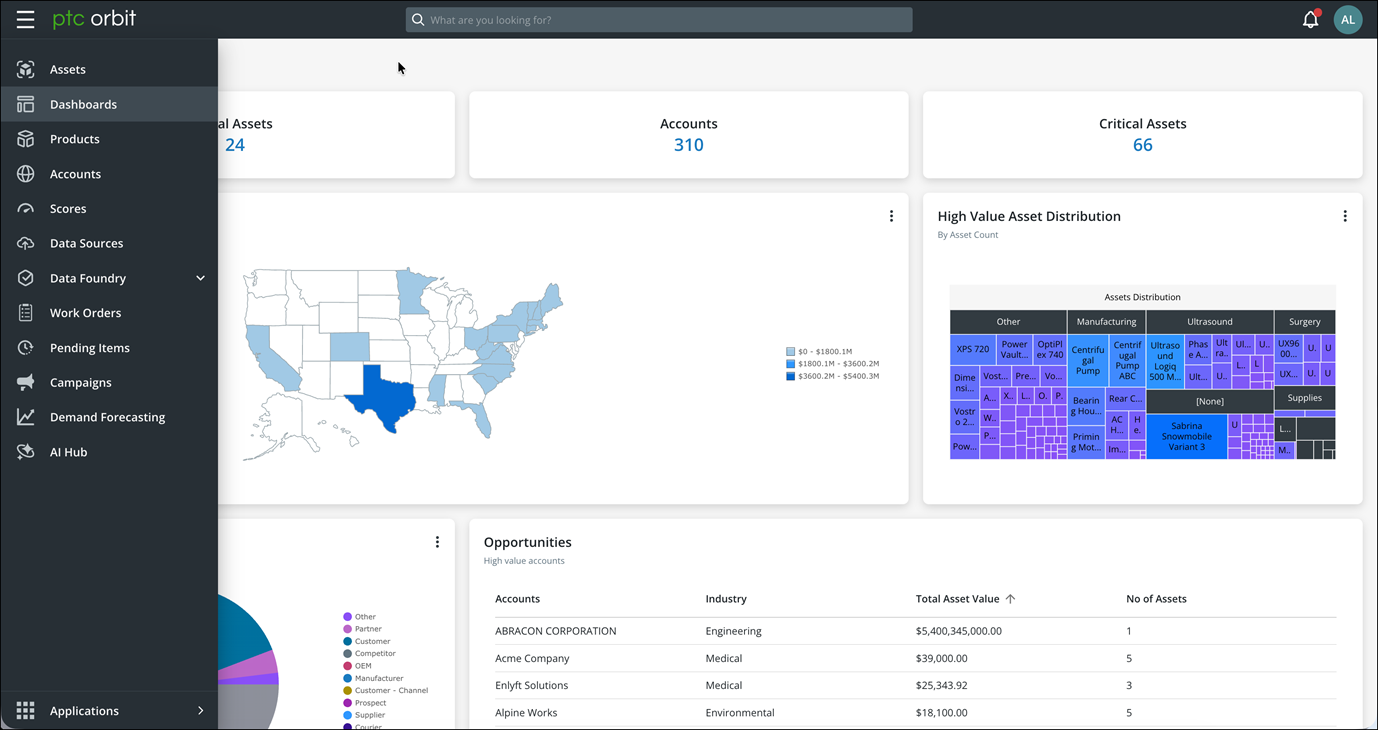Click the Assets sidebar icon
The width and height of the screenshot is (1378, 730).
tap(26, 69)
